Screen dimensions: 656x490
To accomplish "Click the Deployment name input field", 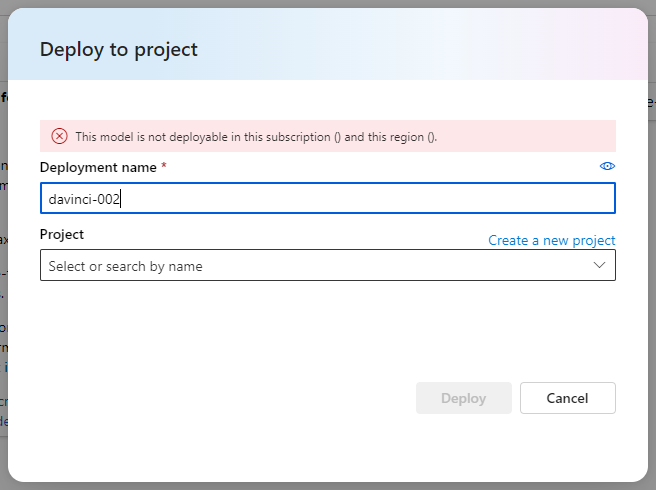I will (328, 198).
